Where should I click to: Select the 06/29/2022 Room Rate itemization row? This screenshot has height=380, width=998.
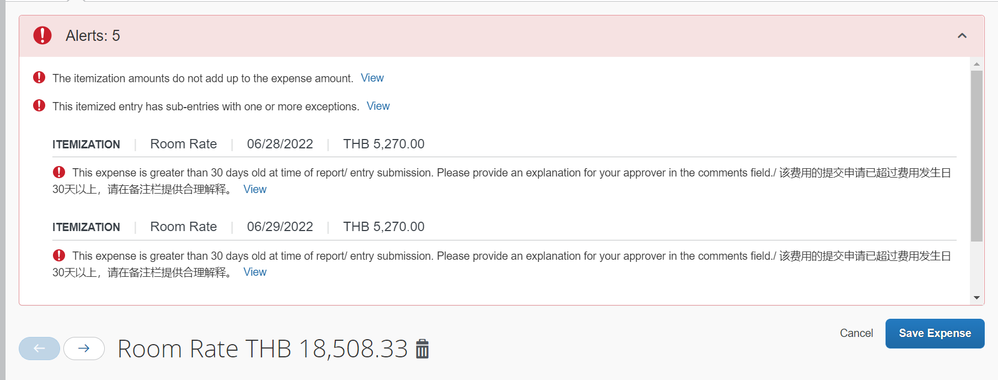tap(504, 227)
